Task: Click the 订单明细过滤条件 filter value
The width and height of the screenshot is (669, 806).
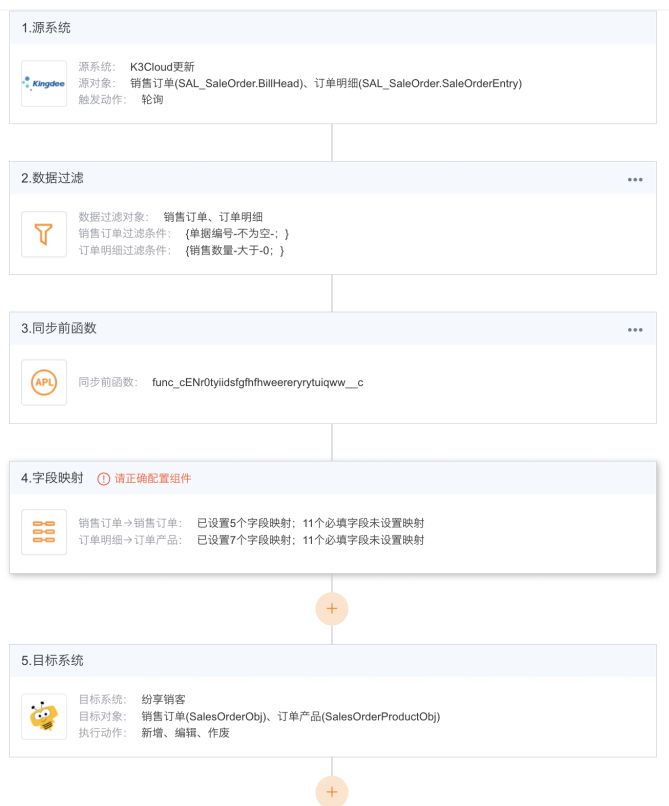Action: tap(235, 250)
